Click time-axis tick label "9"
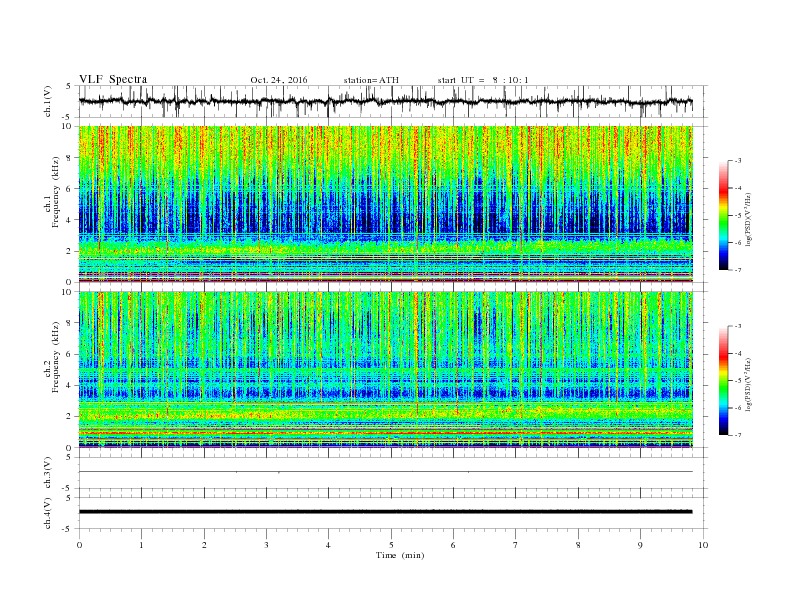The height and width of the screenshot is (612, 792). 640,545
